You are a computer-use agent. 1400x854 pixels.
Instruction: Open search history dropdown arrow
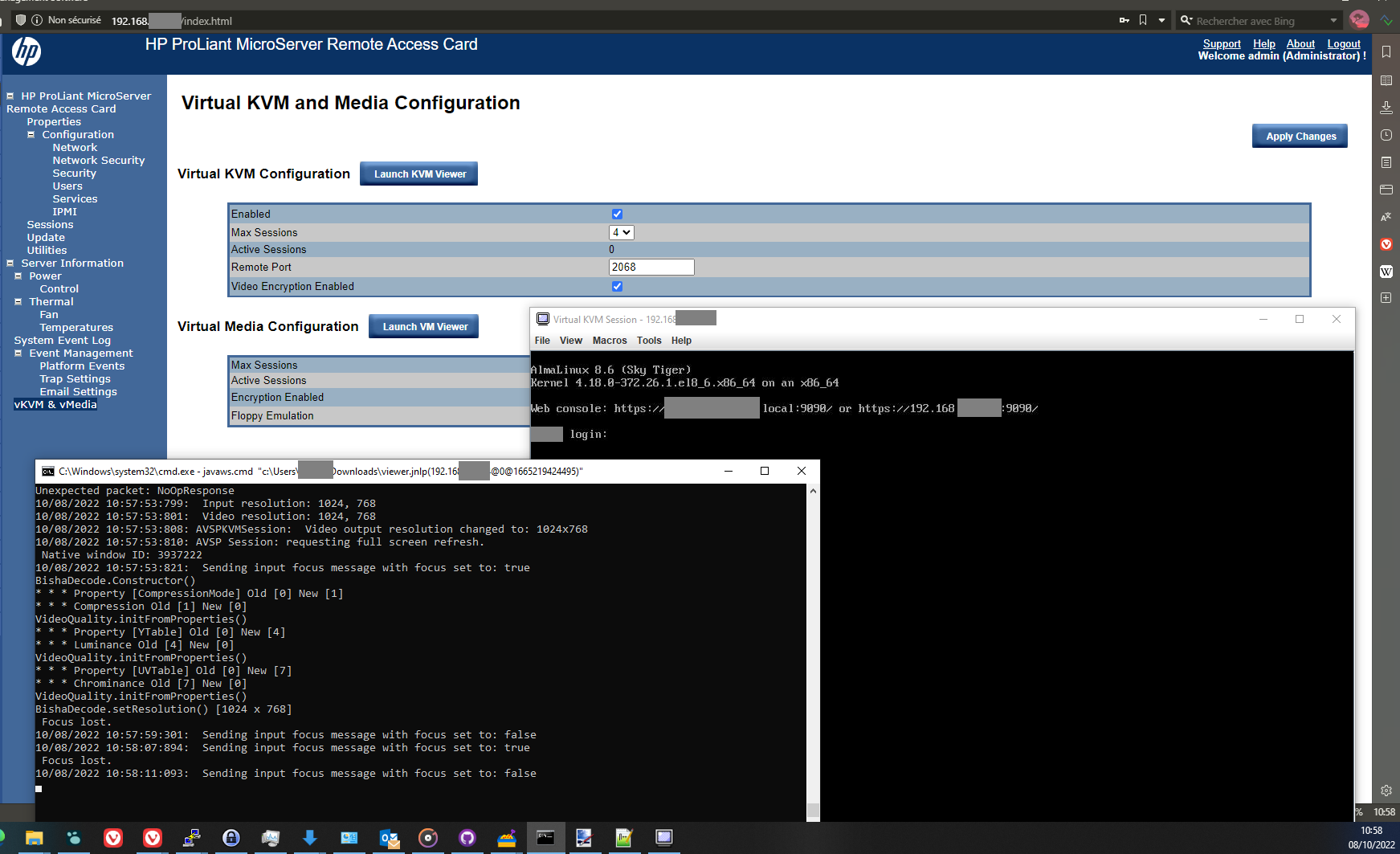click(x=1333, y=21)
